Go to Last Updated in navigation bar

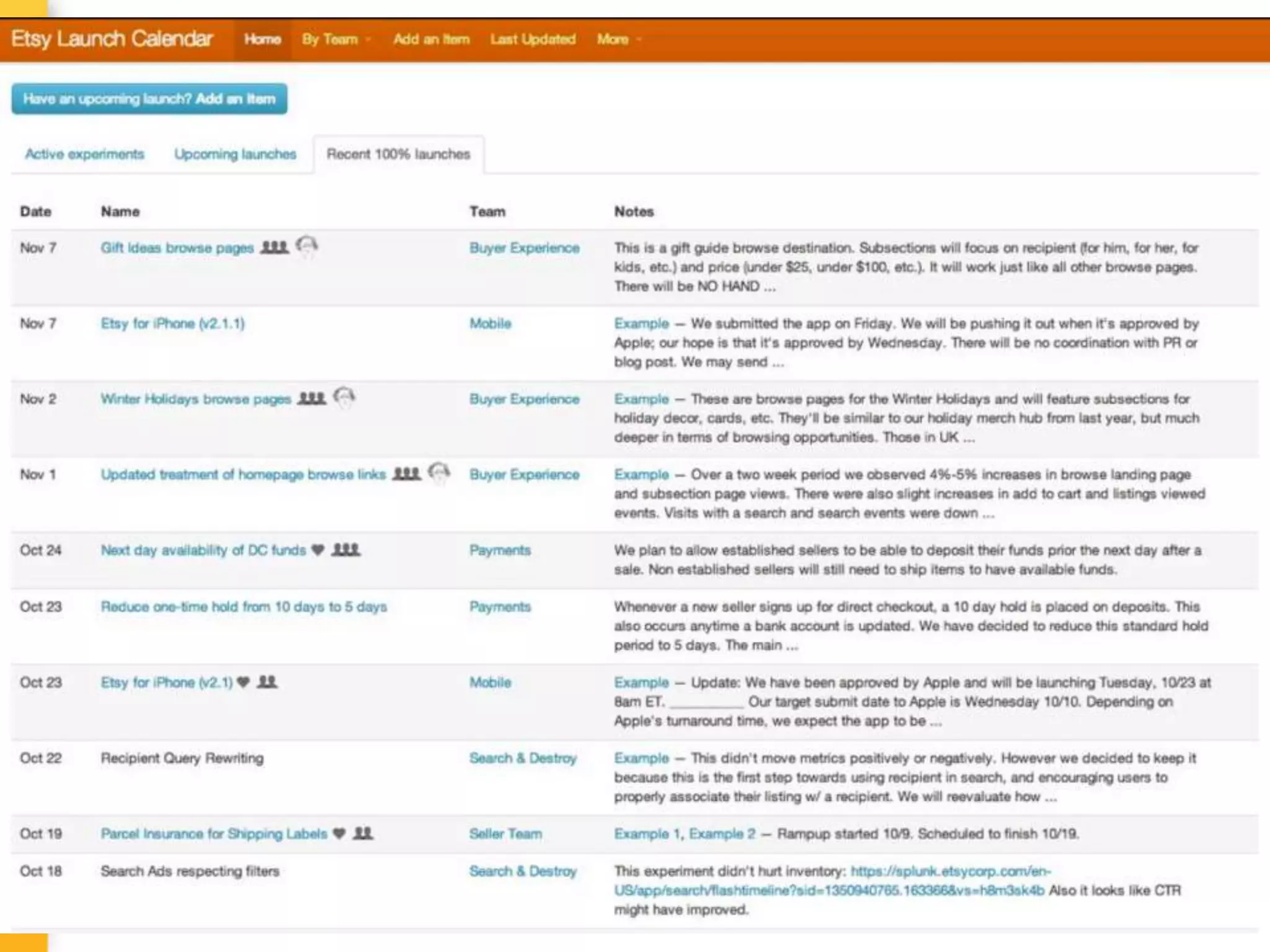pos(533,39)
